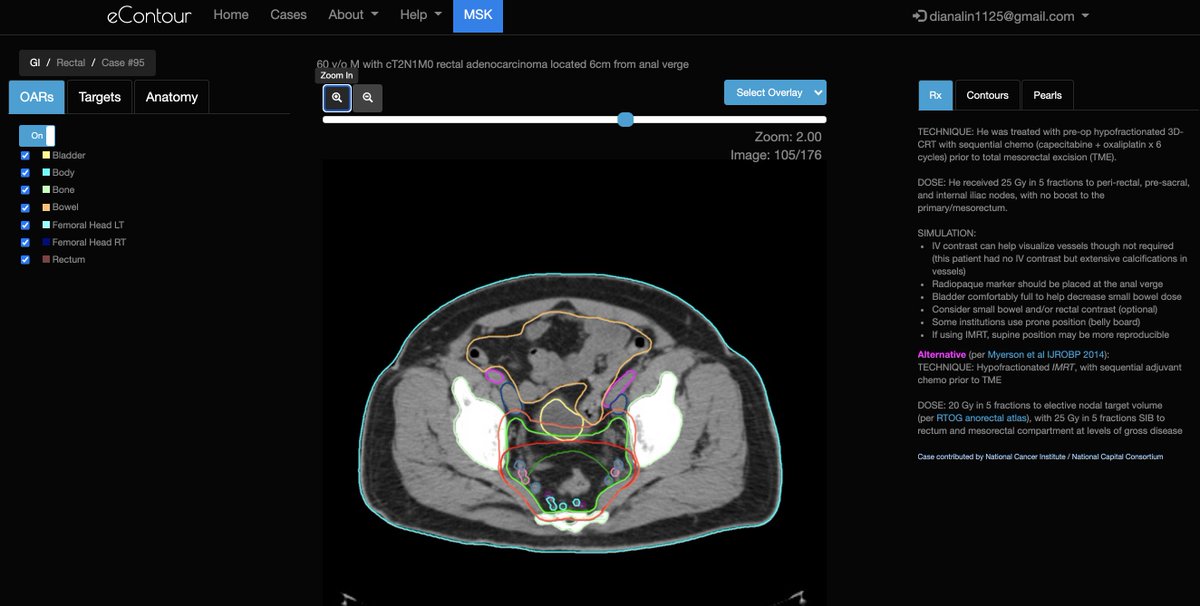The height and width of the screenshot is (606, 1200).
Task: Disable the Femoral Head LT contour
Action: pyautogui.click(x=25, y=225)
